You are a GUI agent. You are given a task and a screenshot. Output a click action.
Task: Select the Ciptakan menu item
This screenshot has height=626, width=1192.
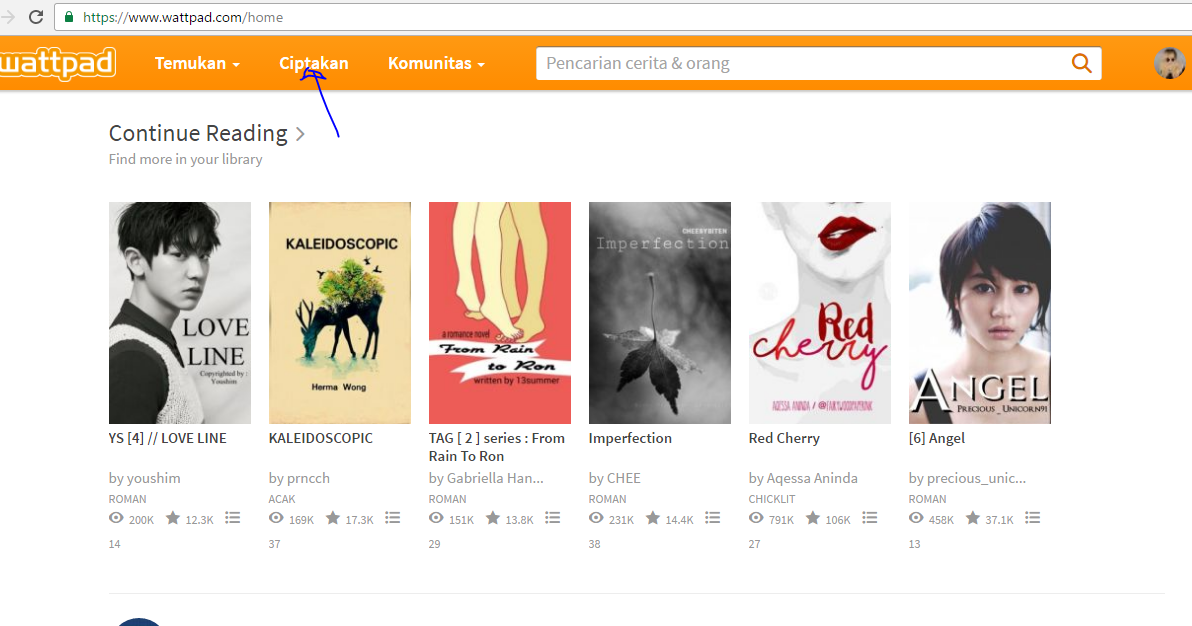coord(313,62)
